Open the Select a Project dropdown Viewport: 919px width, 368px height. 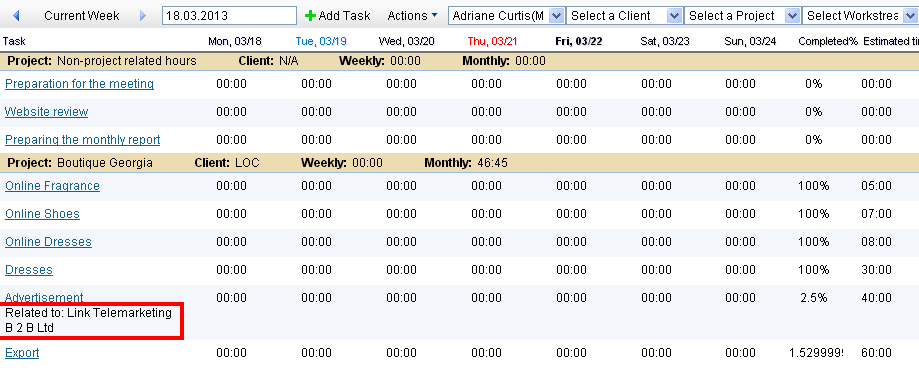[743, 16]
